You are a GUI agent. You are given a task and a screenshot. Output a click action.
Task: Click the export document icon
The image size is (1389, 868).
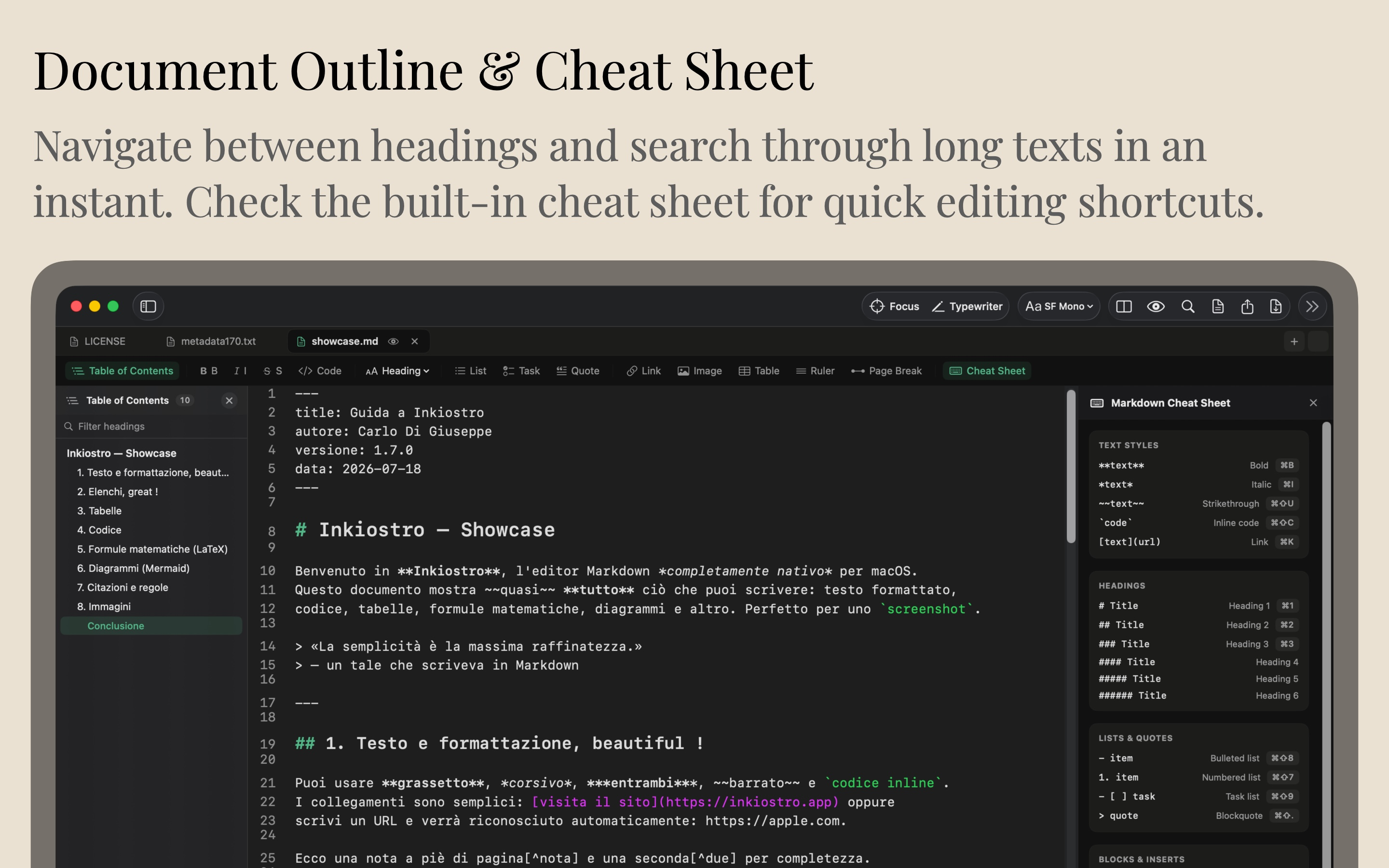point(1275,307)
